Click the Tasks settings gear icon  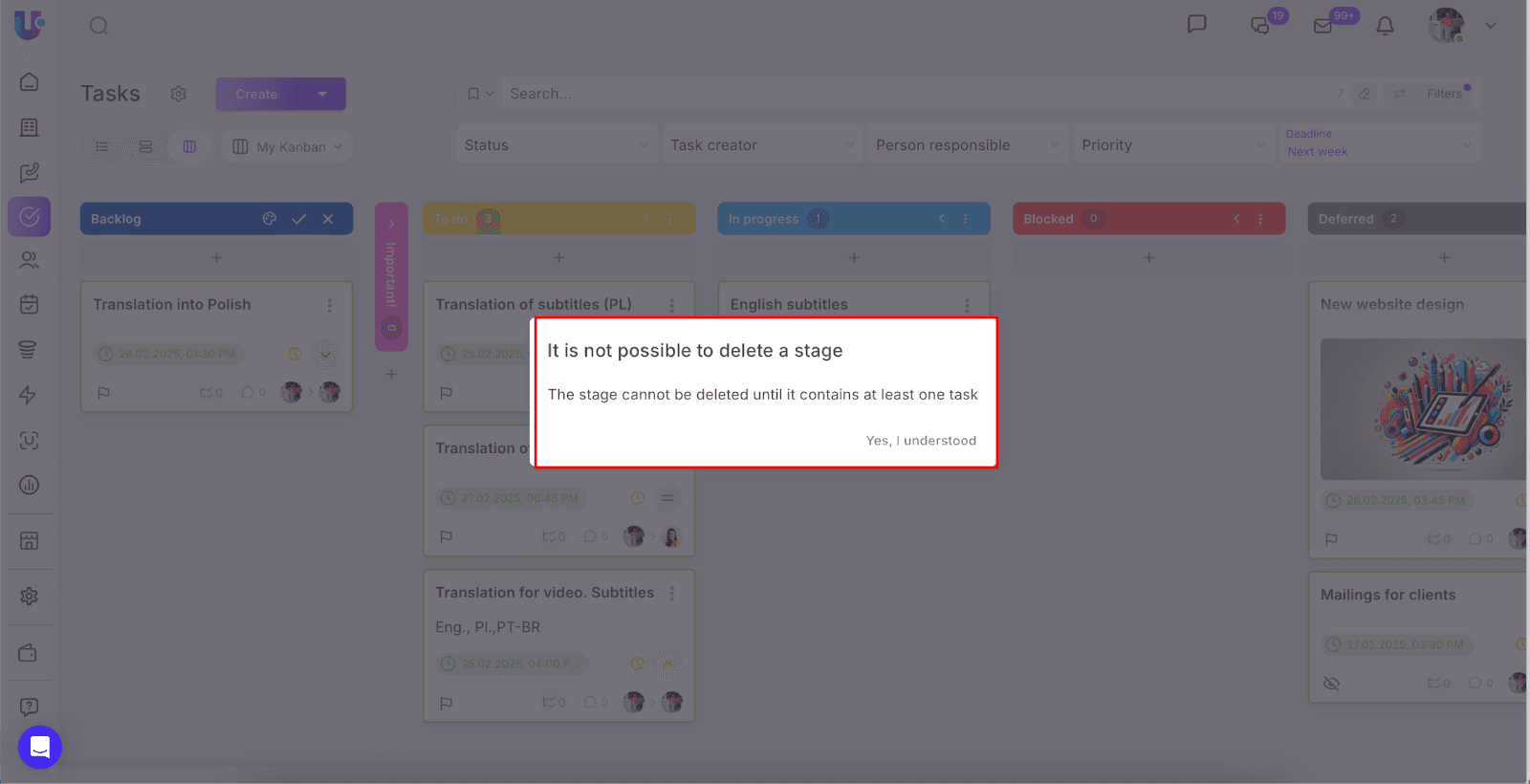[x=179, y=94]
